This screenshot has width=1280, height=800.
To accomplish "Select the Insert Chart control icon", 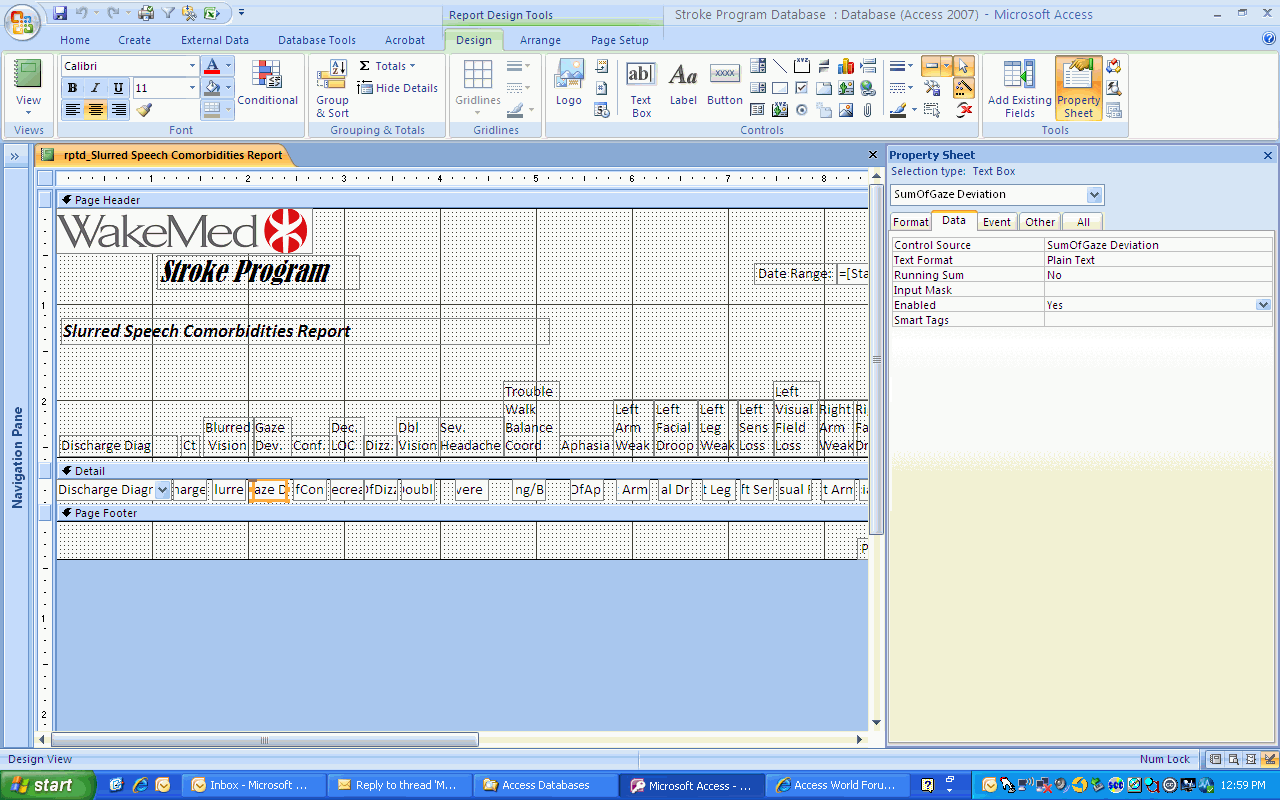I will 846,66.
